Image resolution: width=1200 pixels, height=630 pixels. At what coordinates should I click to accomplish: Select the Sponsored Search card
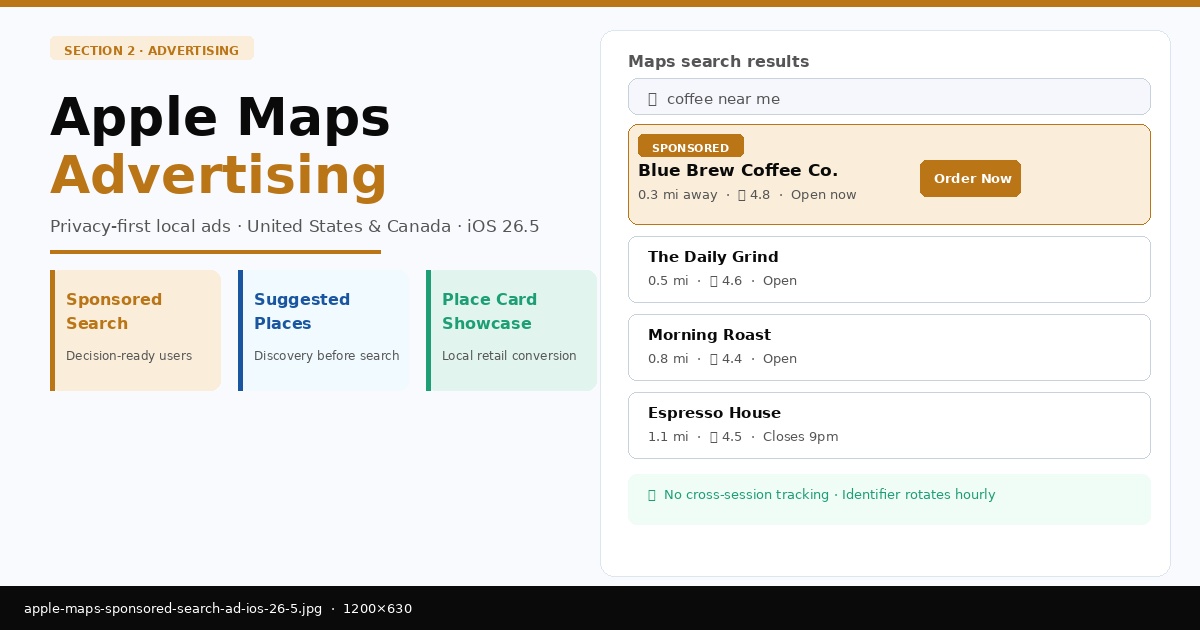135,330
